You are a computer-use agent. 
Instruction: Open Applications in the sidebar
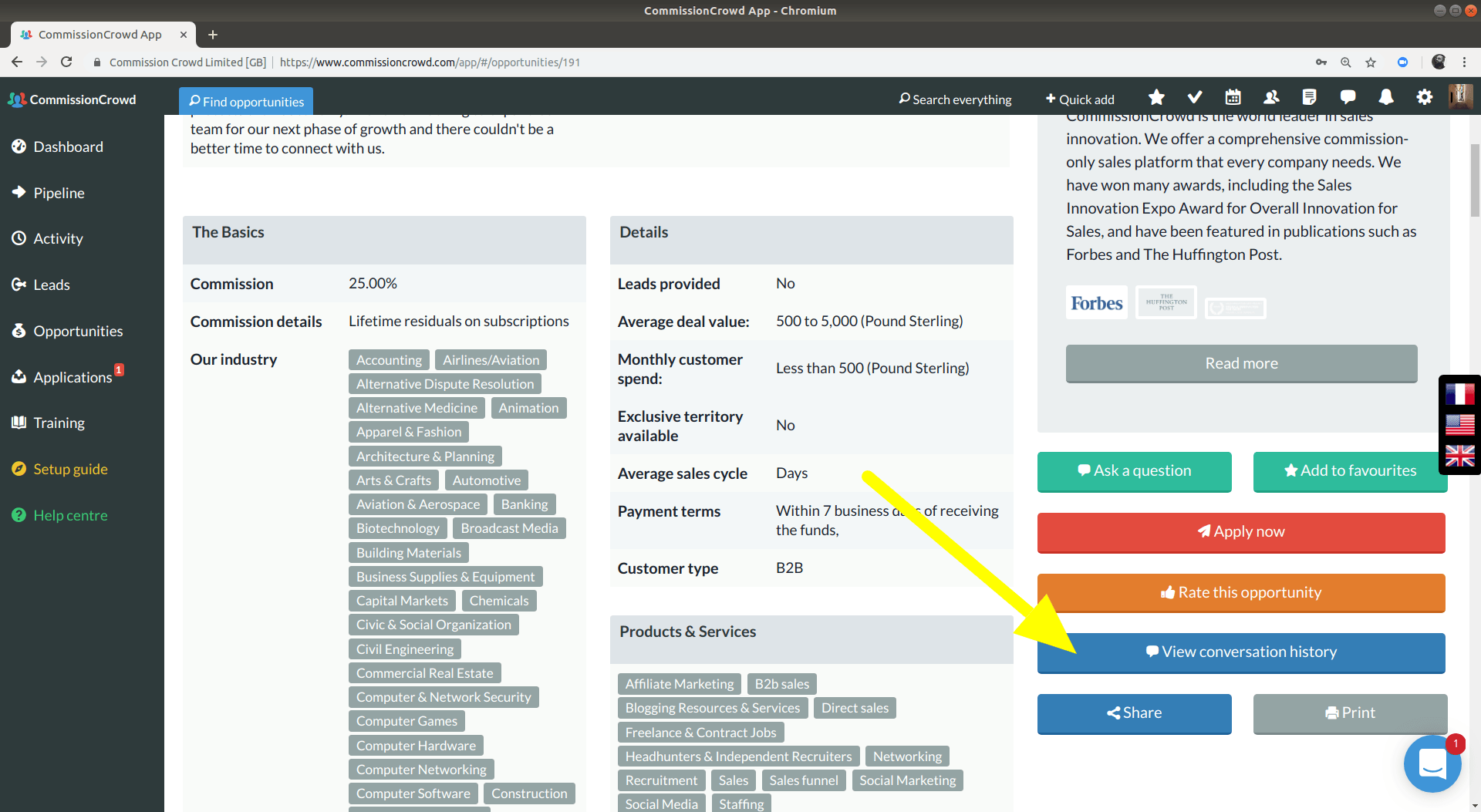click(x=73, y=377)
